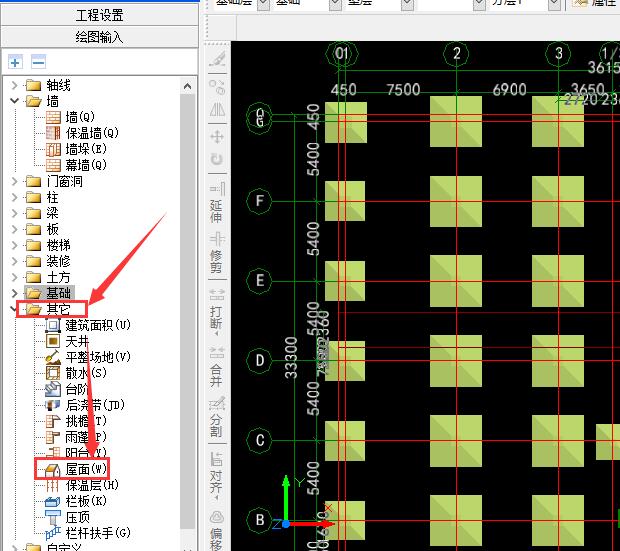Image resolution: width=620 pixels, height=551 pixels.
Task: Open the 工程设置 panel
Action: [100, 15]
